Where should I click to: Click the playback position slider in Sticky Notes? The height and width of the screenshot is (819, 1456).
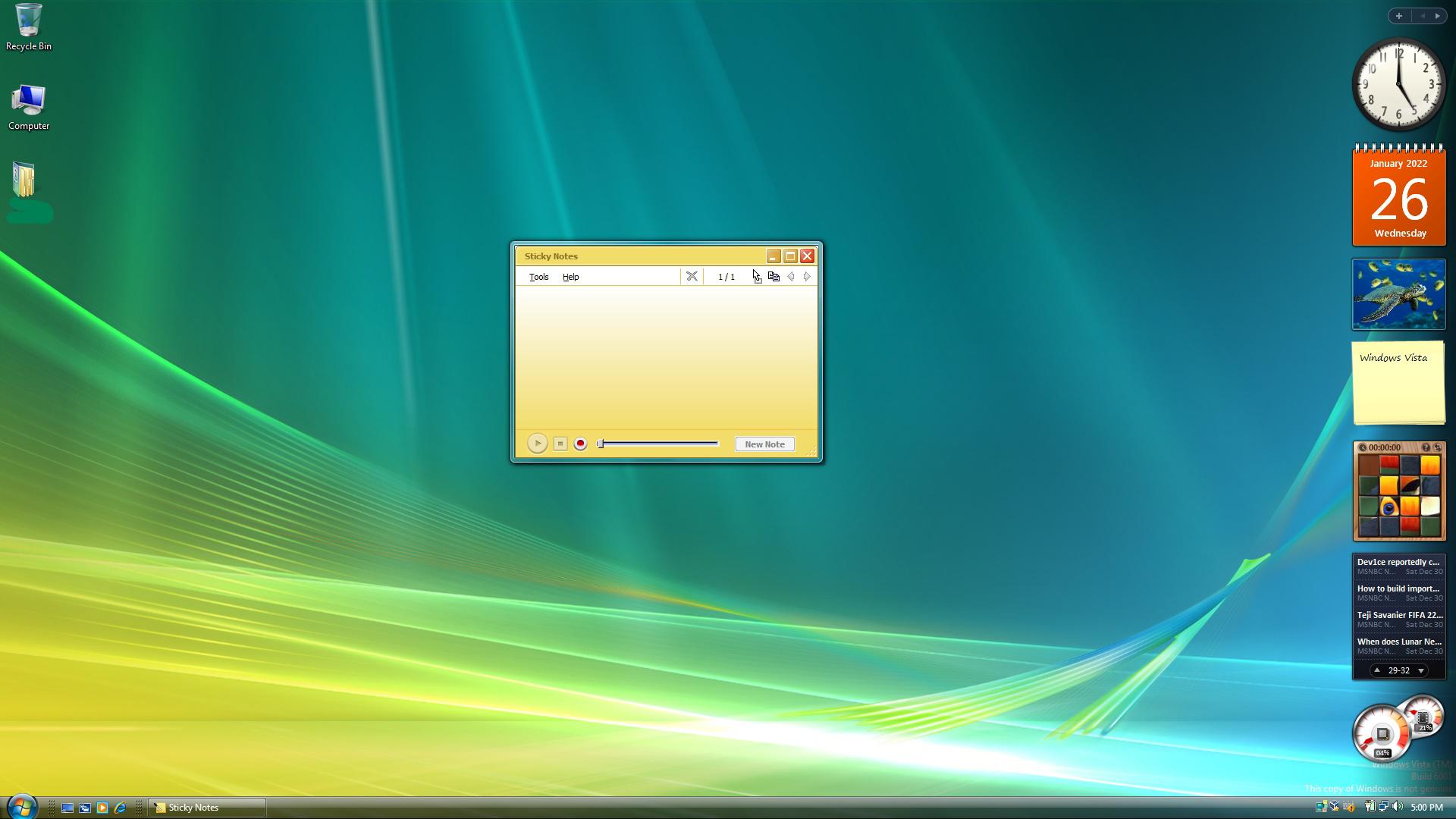(x=658, y=443)
